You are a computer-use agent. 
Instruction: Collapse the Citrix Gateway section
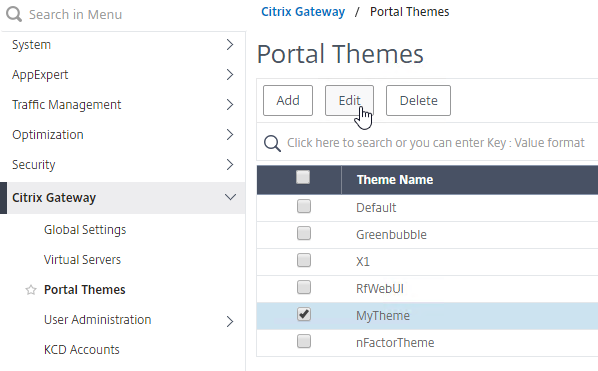tap(230, 197)
